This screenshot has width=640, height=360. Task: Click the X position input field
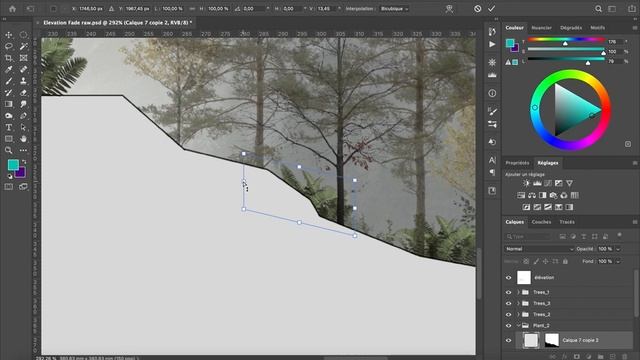[x=90, y=9]
